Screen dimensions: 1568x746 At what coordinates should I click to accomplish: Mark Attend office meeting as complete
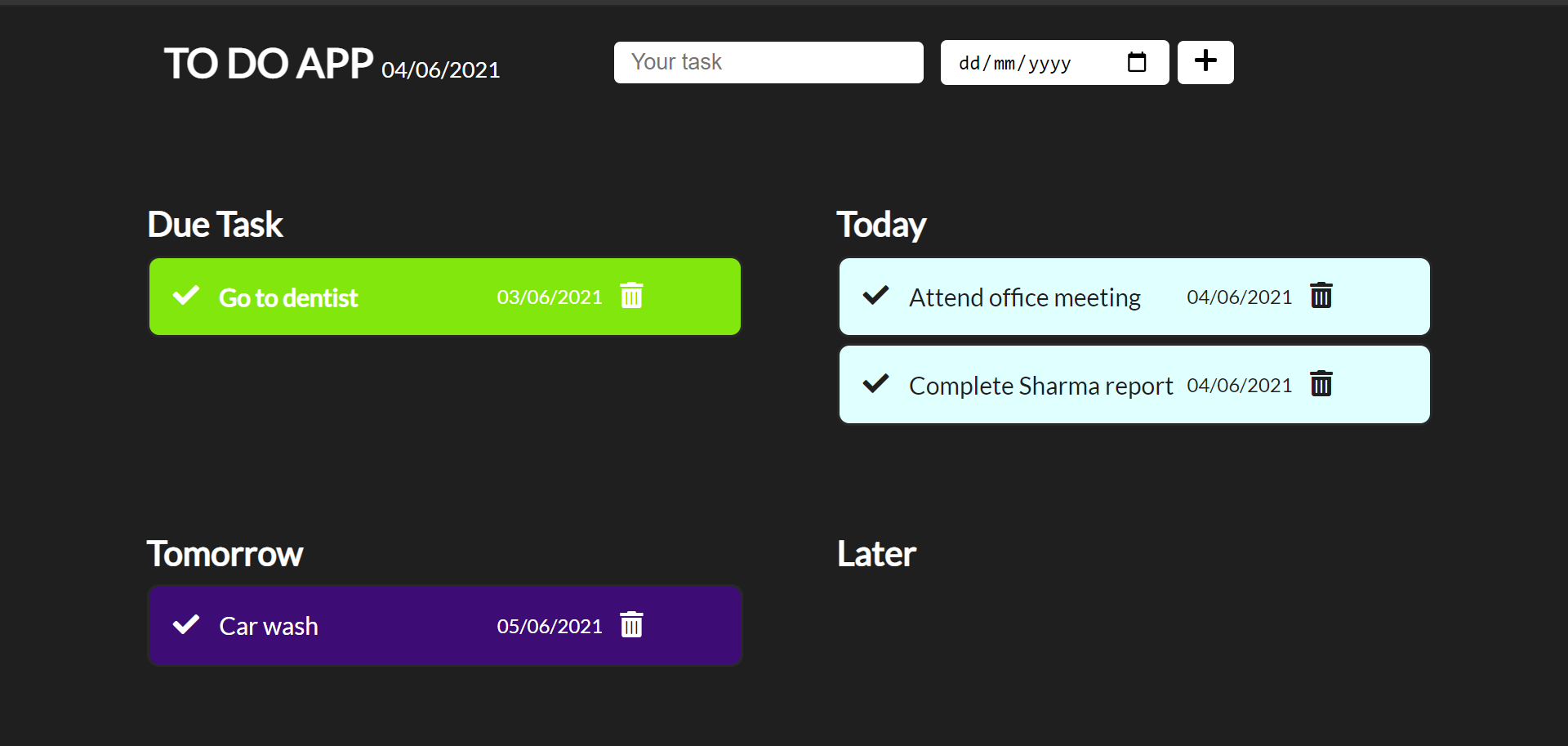(876, 295)
